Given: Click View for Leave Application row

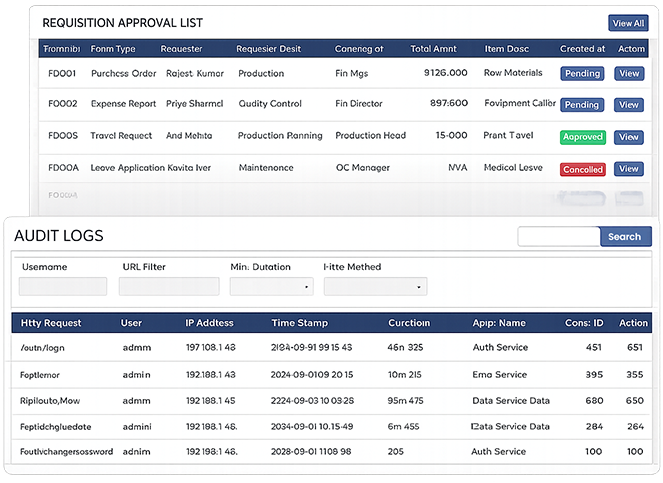Looking at the screenshot, I should pos(628,169).
